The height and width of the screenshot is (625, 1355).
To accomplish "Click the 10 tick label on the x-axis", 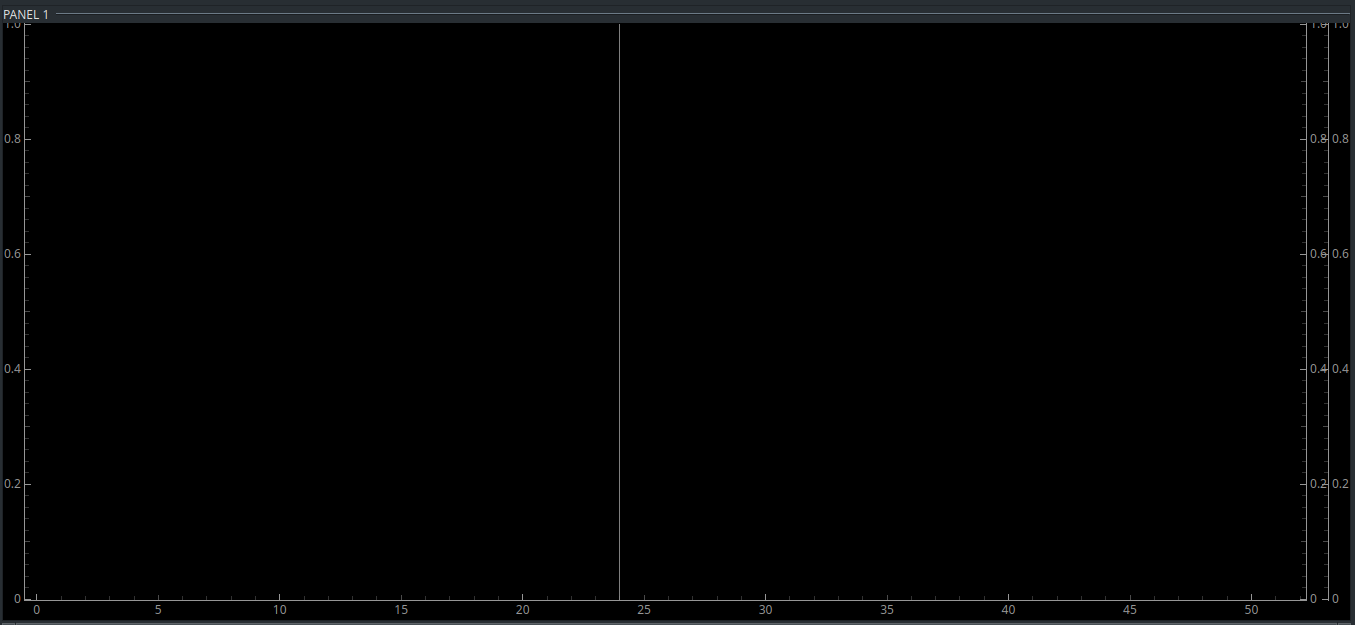I will 280,610.
